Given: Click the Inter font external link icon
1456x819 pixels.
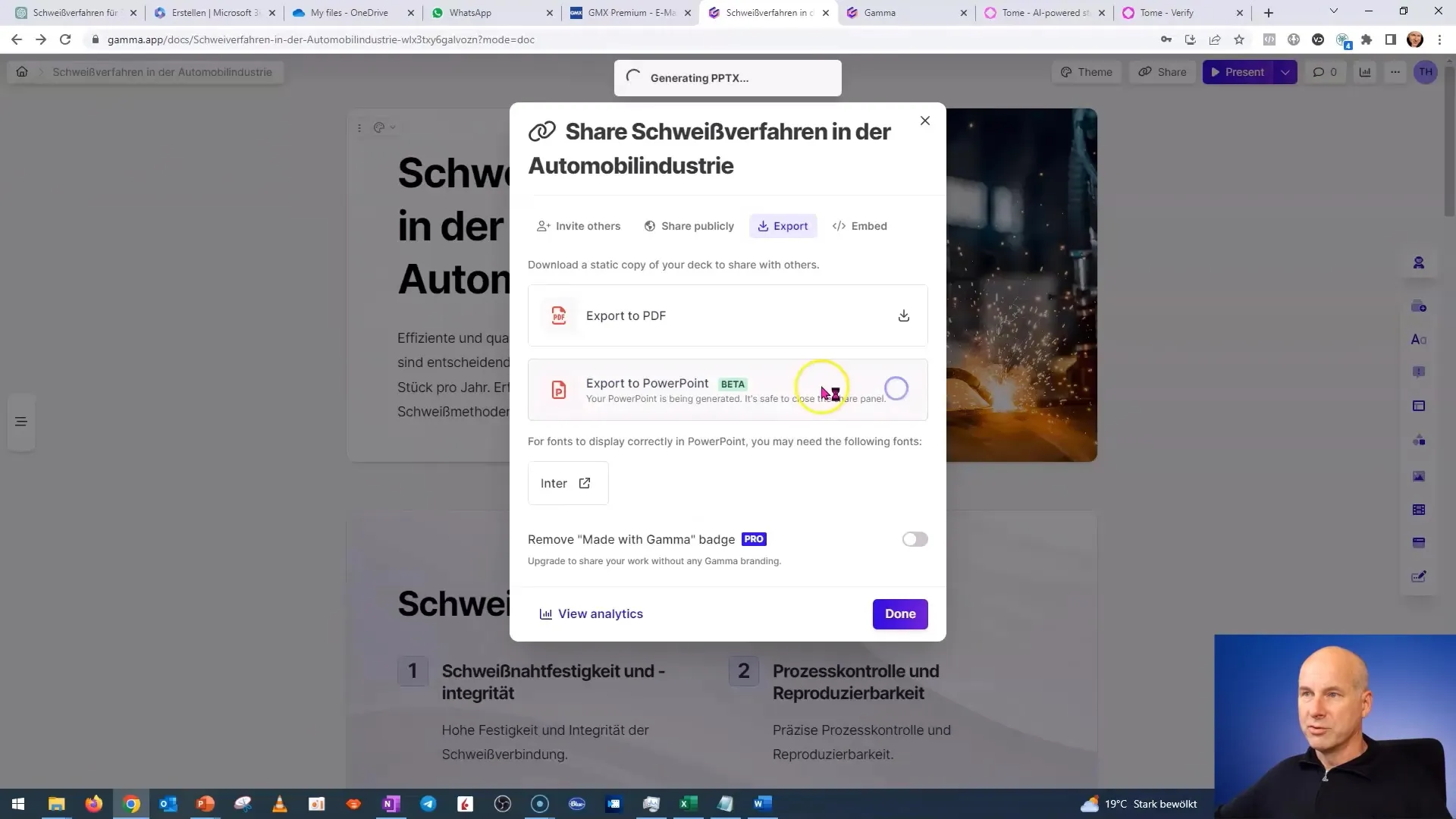Looking at the screenshot, I should click(584, 483).
